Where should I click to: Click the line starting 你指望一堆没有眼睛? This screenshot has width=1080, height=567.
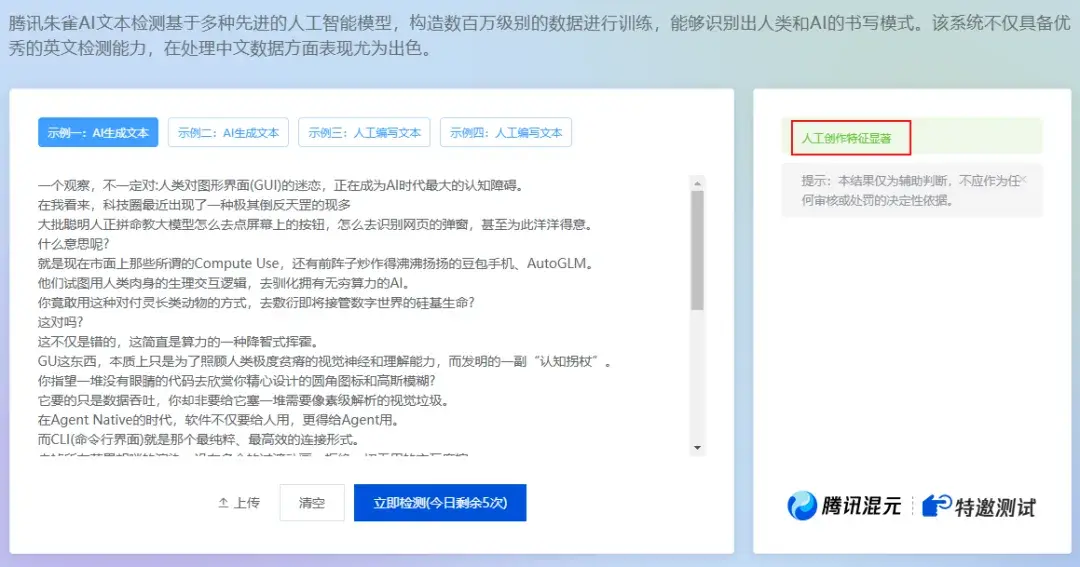click(x=237, y=380)
